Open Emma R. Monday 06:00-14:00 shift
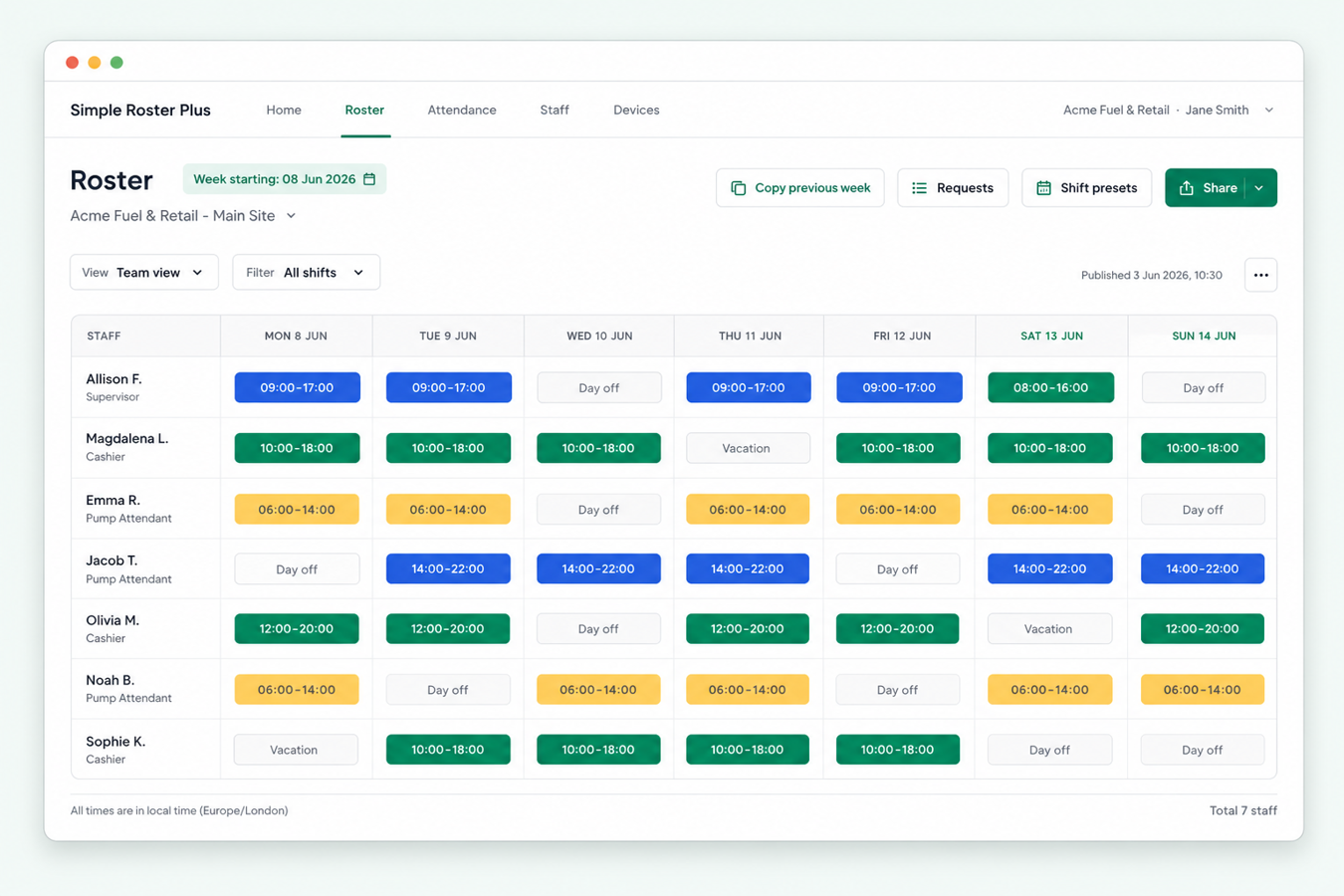This screenshot has height=896, width=1344. pos(297,509)
